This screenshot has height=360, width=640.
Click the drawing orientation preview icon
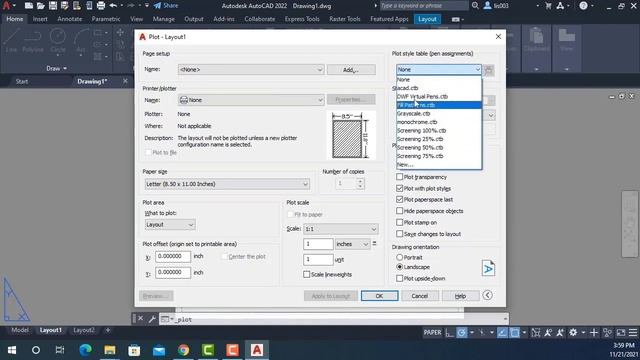[x=488, y=268]
